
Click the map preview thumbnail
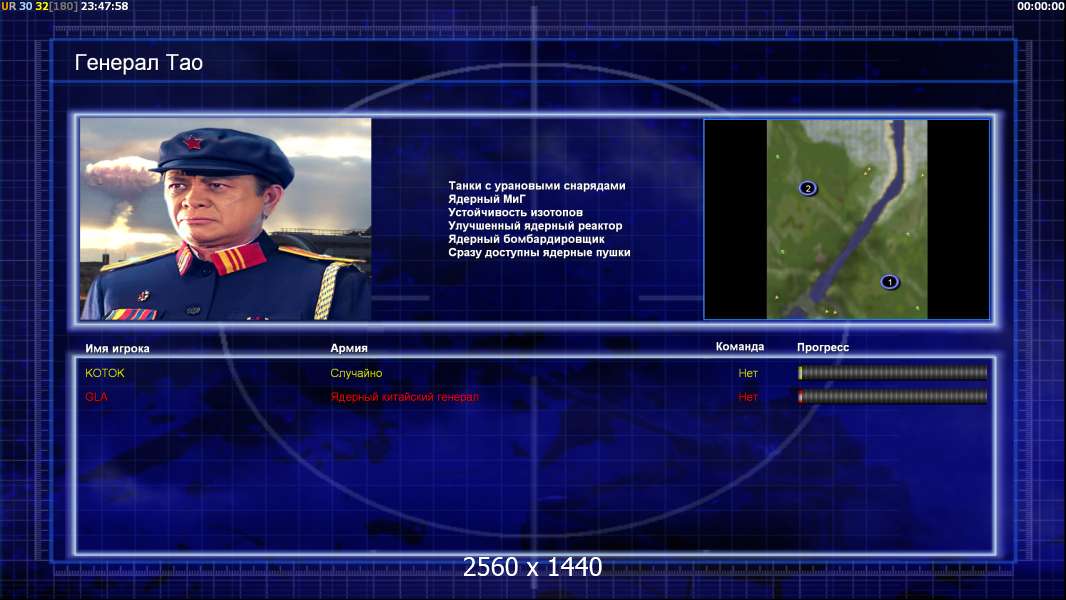[846, 219]
